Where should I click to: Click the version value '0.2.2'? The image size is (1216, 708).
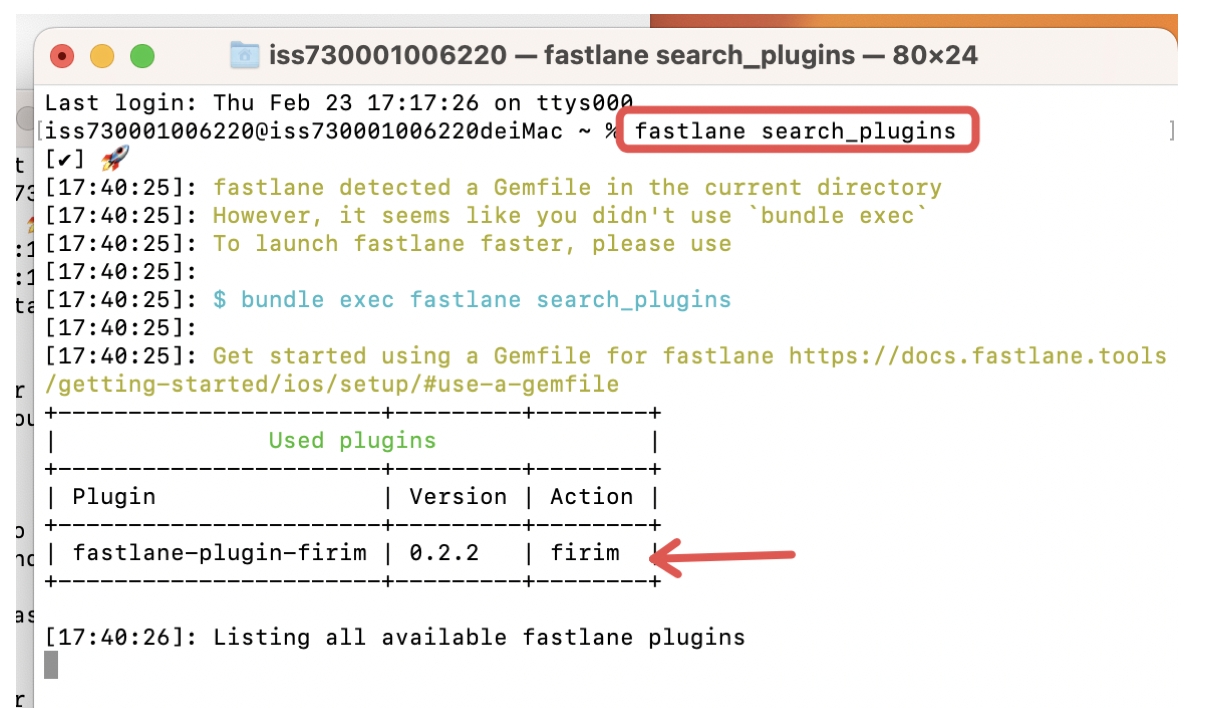click(x=444, y=552)
